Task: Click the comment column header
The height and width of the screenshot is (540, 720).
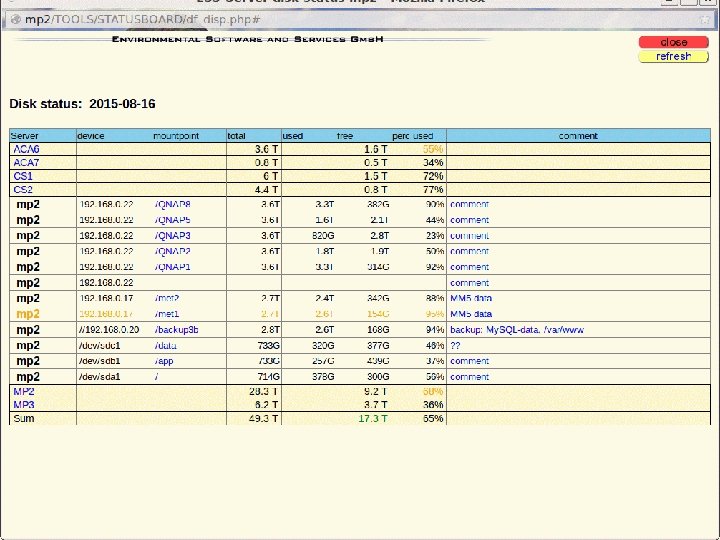Action: (578, 136)
